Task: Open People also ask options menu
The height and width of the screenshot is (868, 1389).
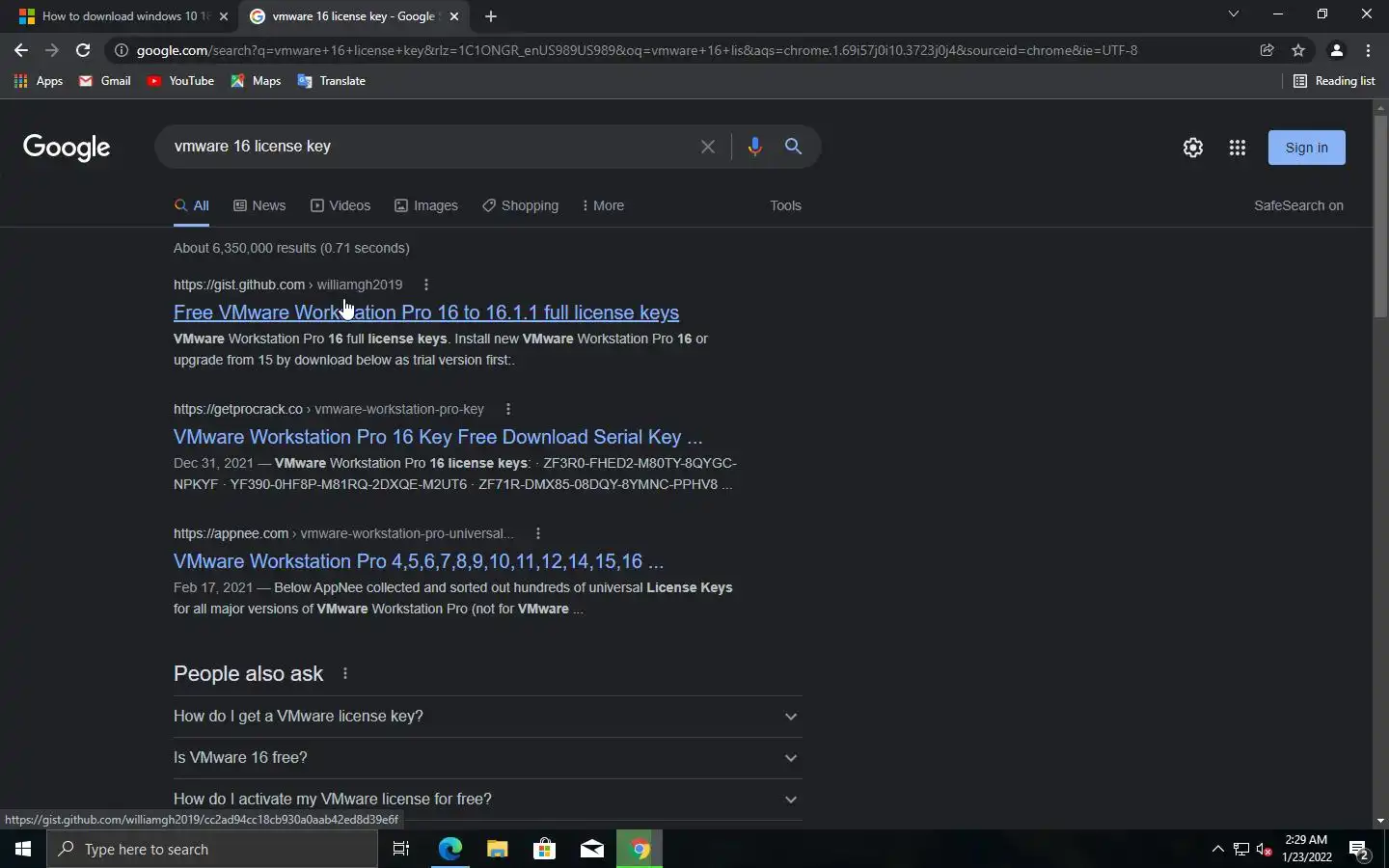Action: (x=344, y=673)
